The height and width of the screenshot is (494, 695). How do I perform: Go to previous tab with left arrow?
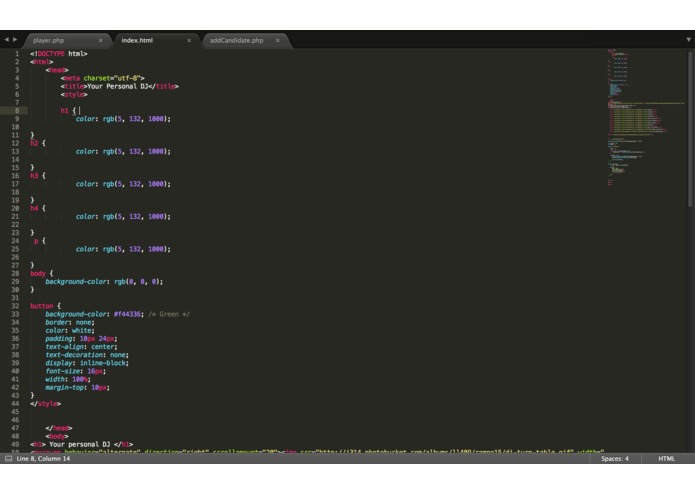(7, 40)
